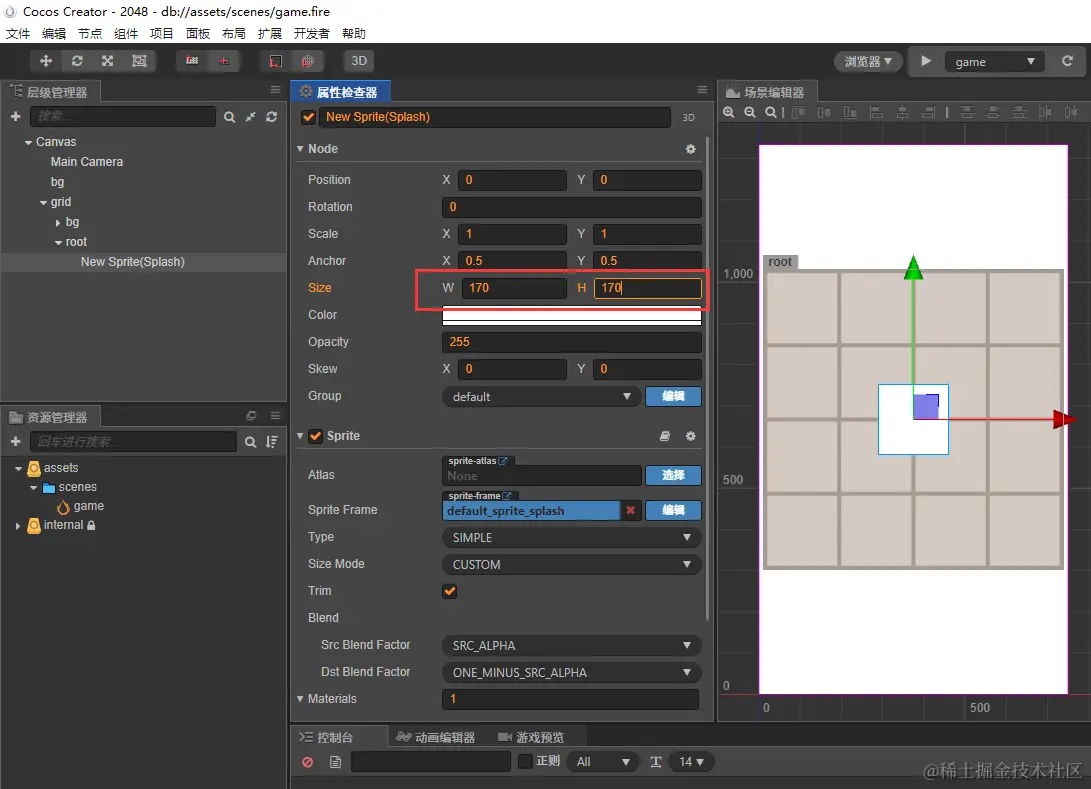This screenshot has width=1091, height=789.
Task: Toggle the Sprite component enabled checkbox
Action: pos(316,436)
